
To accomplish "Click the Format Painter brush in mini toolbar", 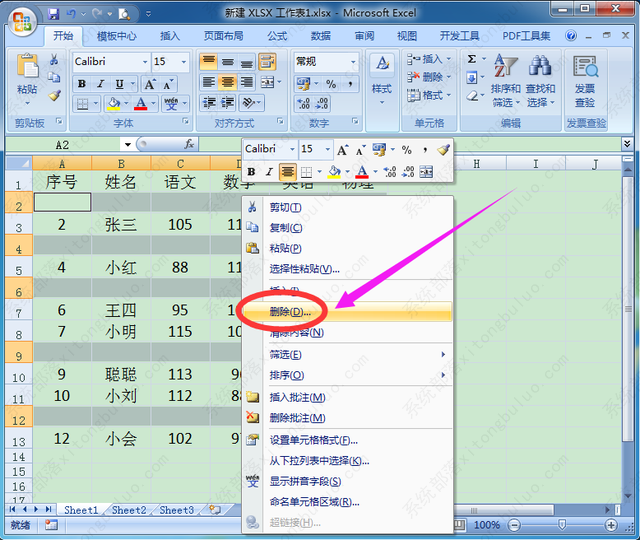I will (443, 149).
